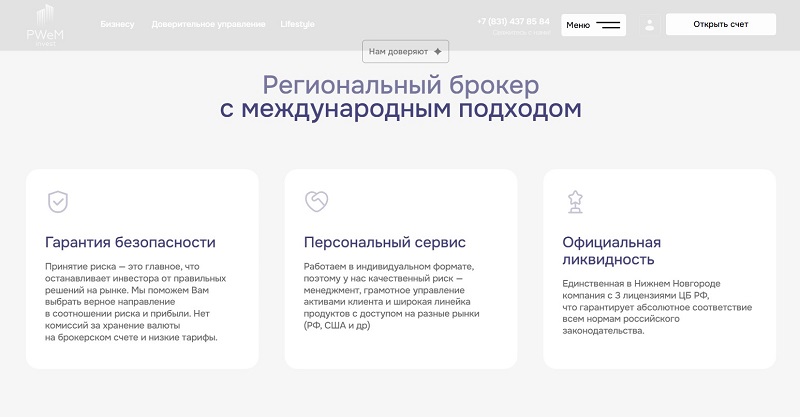Click the PWeM invest logo
The height and width of the screenshot is (417, 800).
pyautogui.click(x=45, y=25)
